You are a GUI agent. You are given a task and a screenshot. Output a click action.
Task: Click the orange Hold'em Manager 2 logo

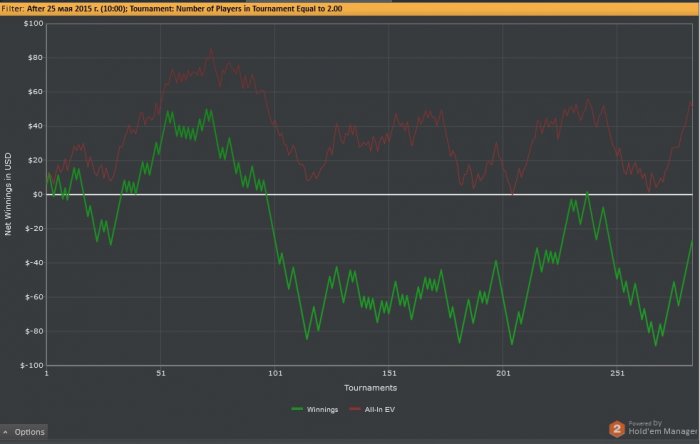point(617,430)
